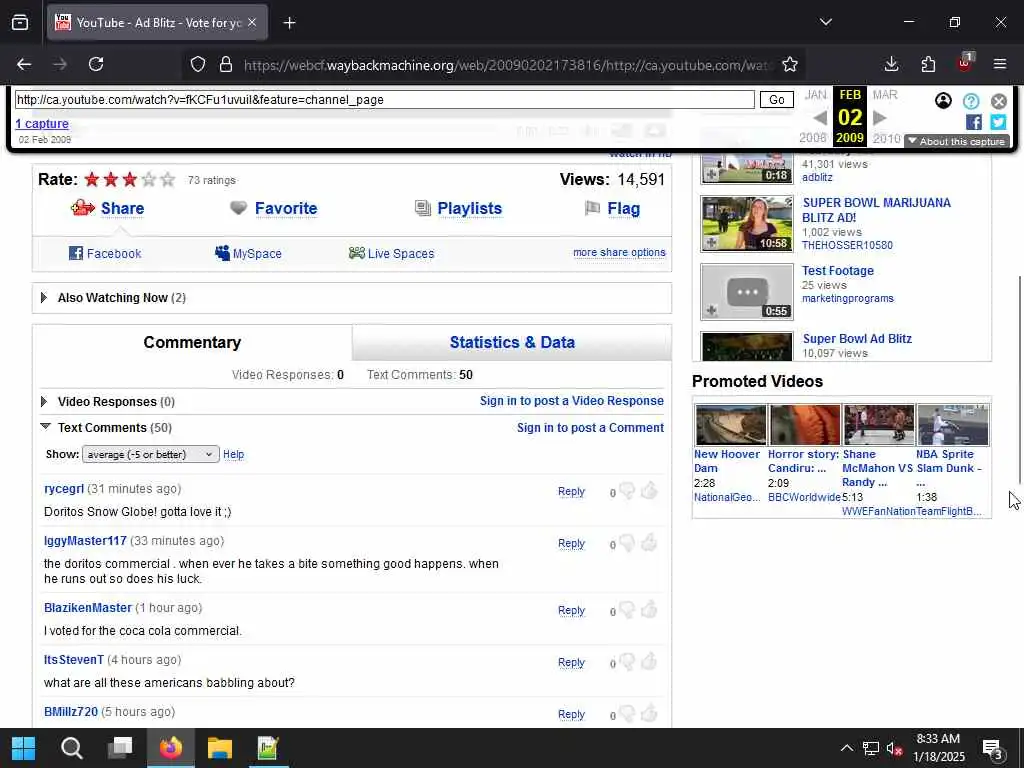Thumbs down ItsStevenT's comment
Screen dimensions: 1024x768
(627, 662)
